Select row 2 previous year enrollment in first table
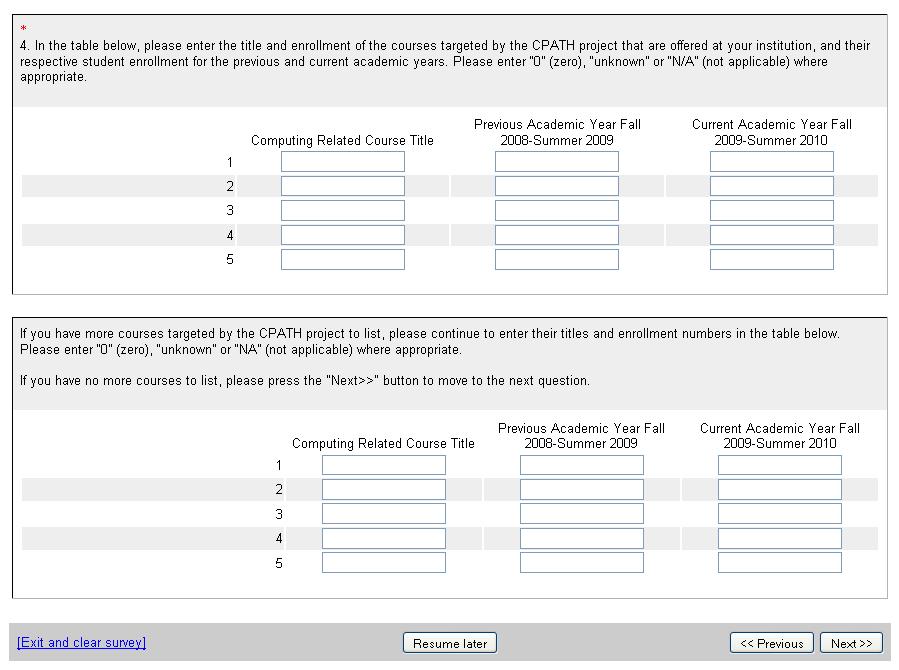Screen dimensions: 899x670 coord(556,186)
